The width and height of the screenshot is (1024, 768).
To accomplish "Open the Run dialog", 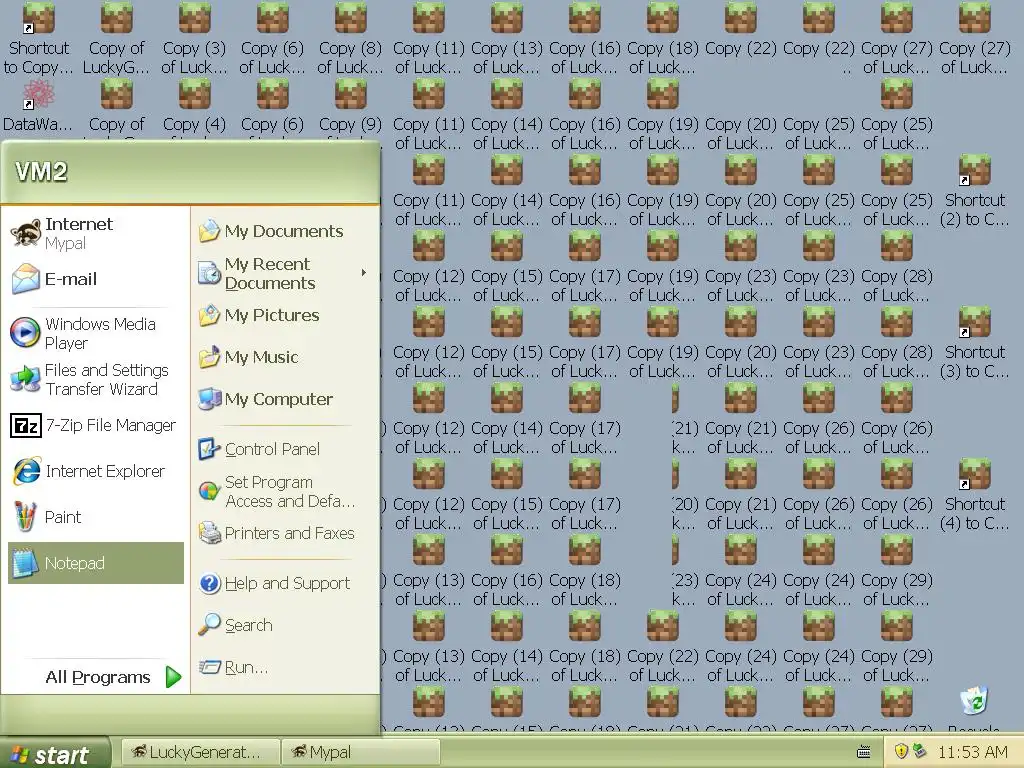I will (x=283, y=667).
